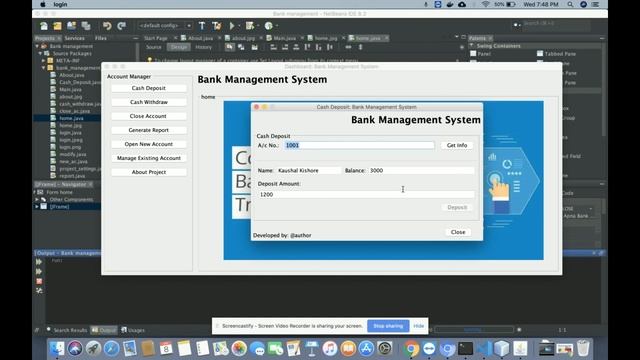Click the Save All icon in NetBeans toolbar
Image resolution: width=640 pixels, height=360 pixels.
tap(86, 26)
